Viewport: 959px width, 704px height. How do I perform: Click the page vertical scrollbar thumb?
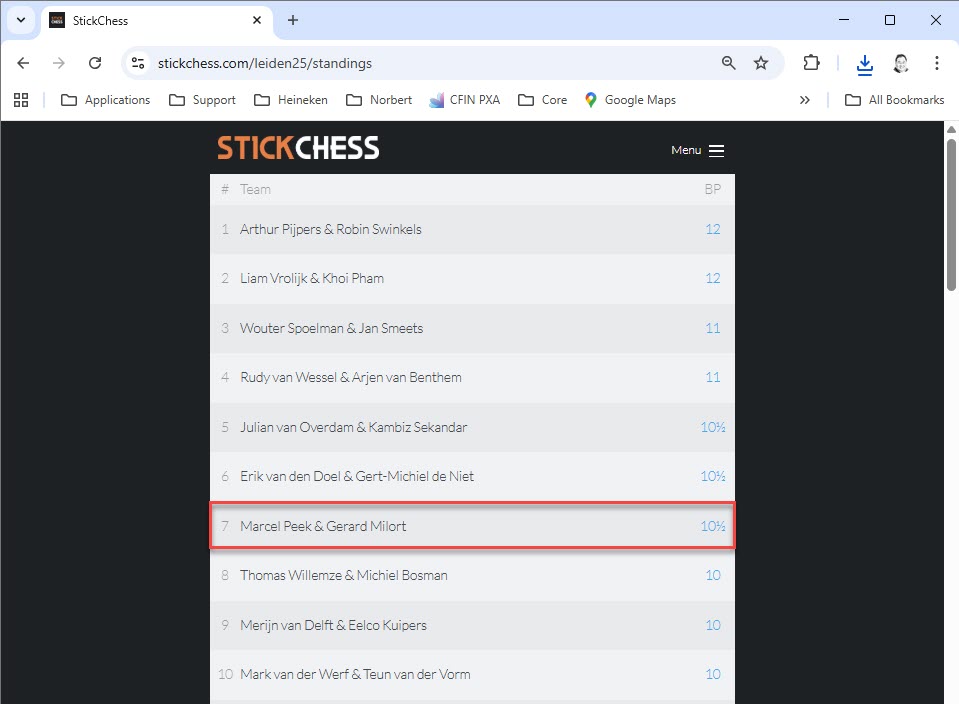(951, 214)
